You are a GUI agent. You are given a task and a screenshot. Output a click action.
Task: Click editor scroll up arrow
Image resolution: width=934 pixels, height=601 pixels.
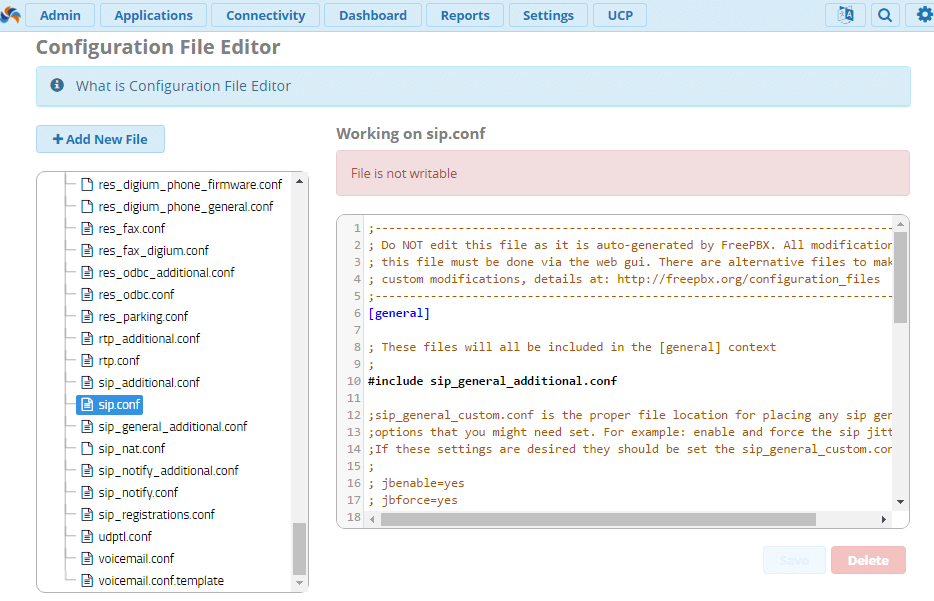click(x=900, y=224)
